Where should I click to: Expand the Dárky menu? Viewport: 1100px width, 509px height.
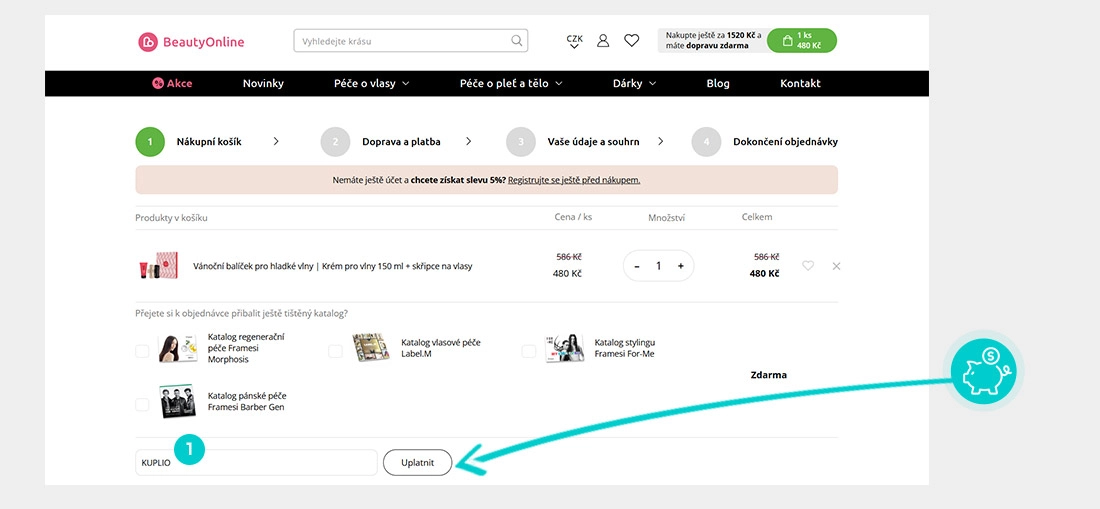click(634, 83)
